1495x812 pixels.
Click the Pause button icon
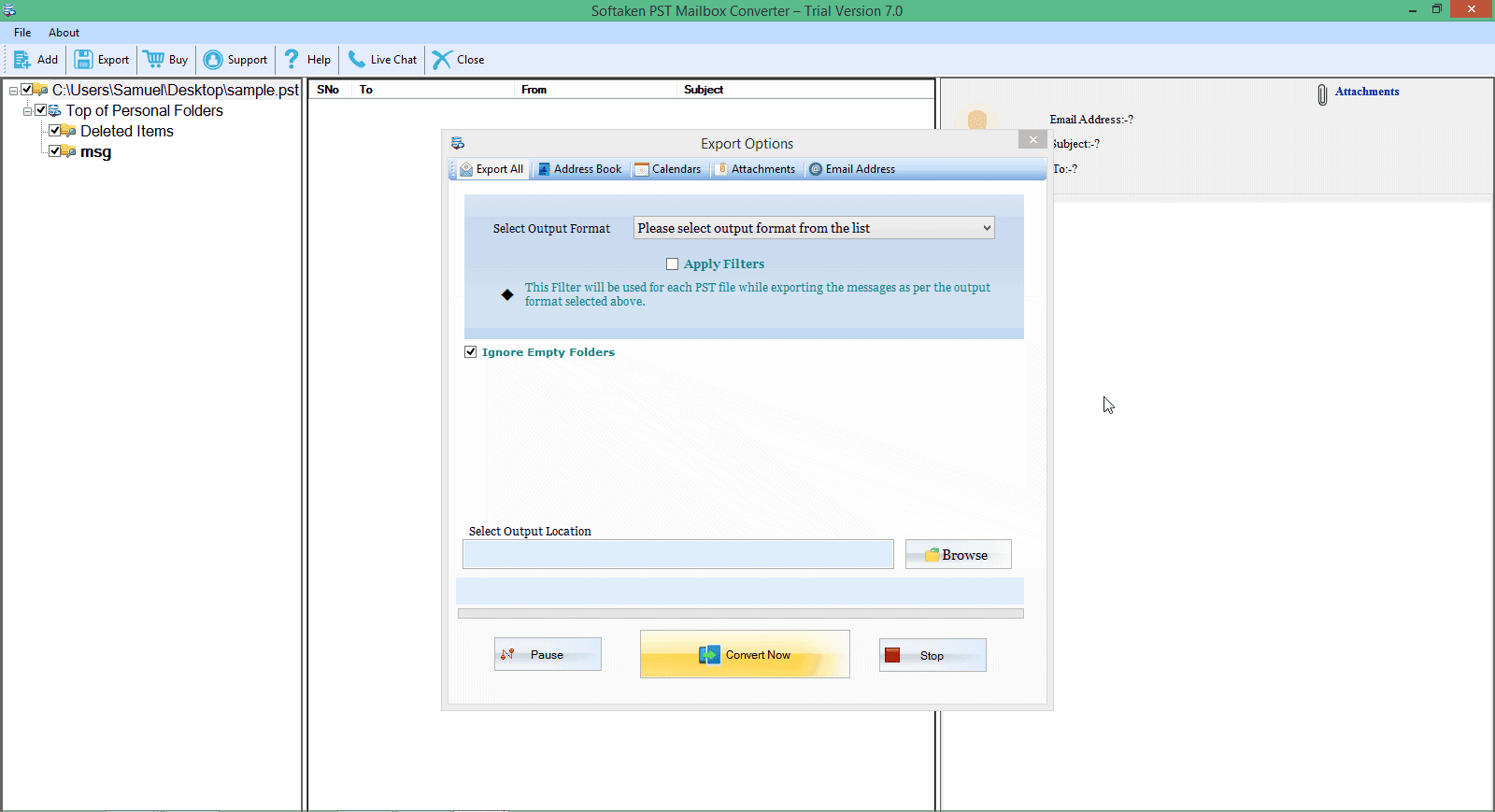point(507,654)
